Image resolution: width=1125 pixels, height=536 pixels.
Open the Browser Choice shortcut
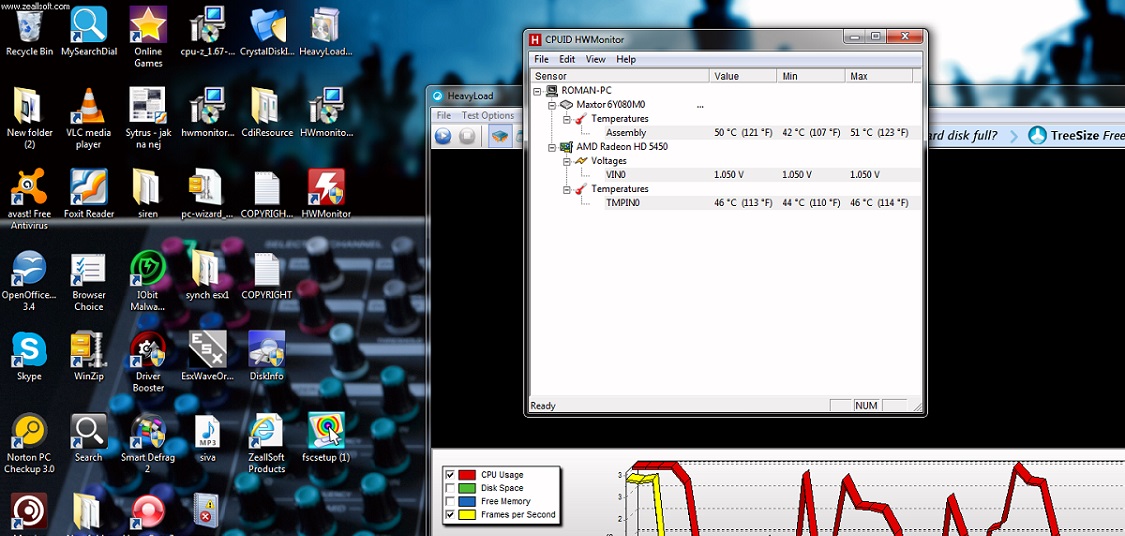pyautogui.click(x=89, y=281)
